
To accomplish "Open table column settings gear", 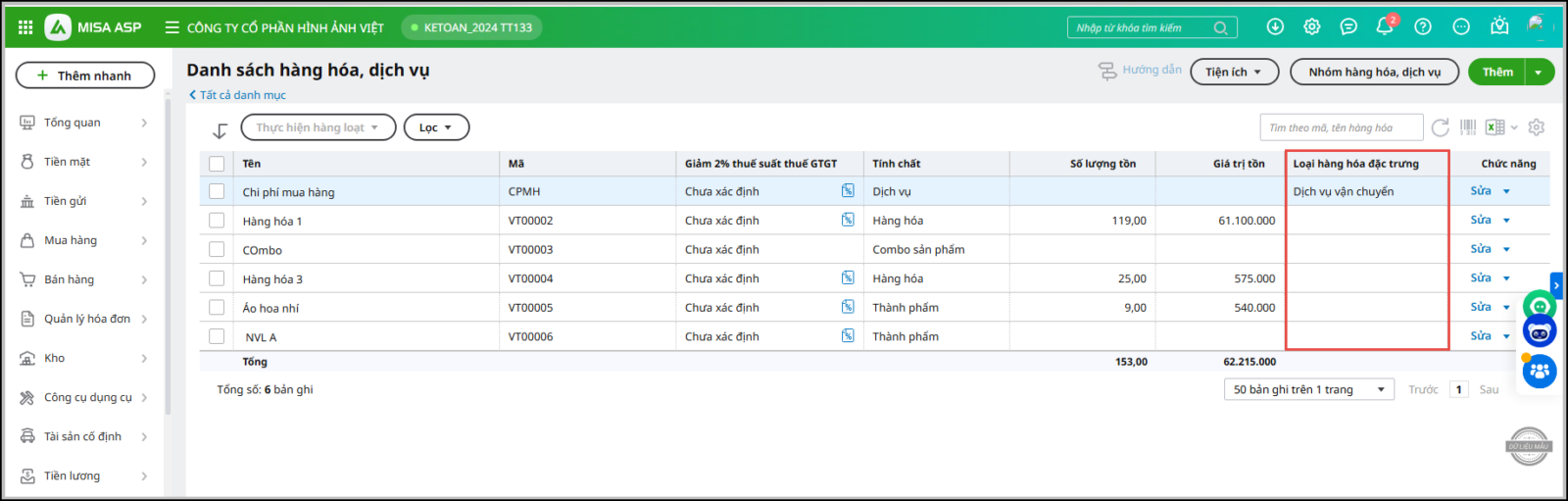I will (x=1536, y=127).
